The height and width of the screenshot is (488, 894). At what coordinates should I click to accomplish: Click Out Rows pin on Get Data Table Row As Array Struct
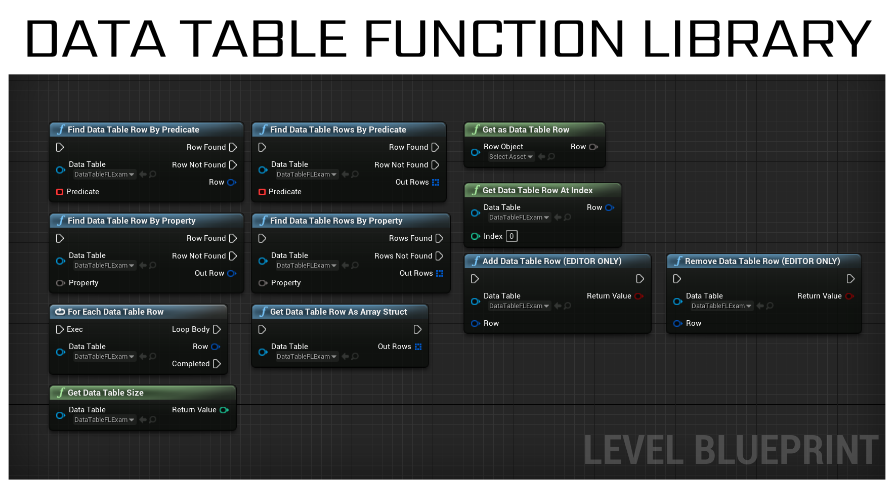(x=418, y=346)
